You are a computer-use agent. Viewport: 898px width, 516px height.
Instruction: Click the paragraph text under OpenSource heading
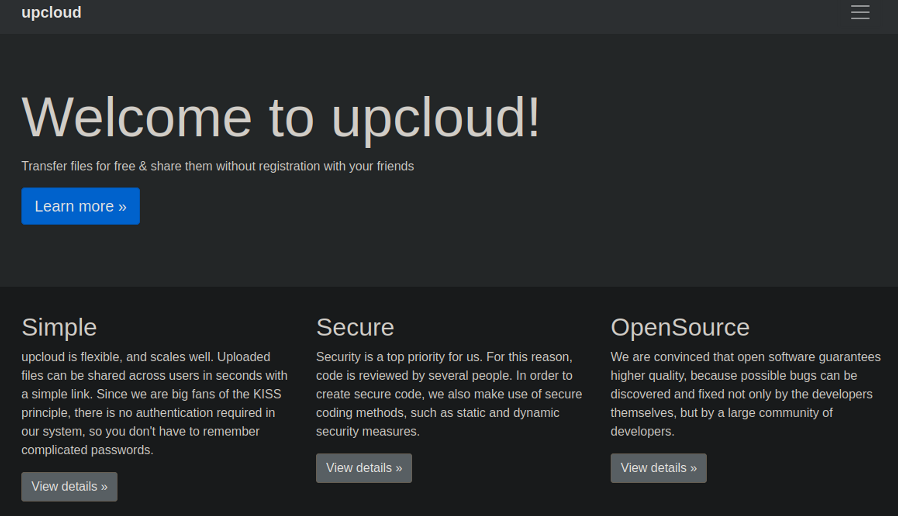coord(745,394)
